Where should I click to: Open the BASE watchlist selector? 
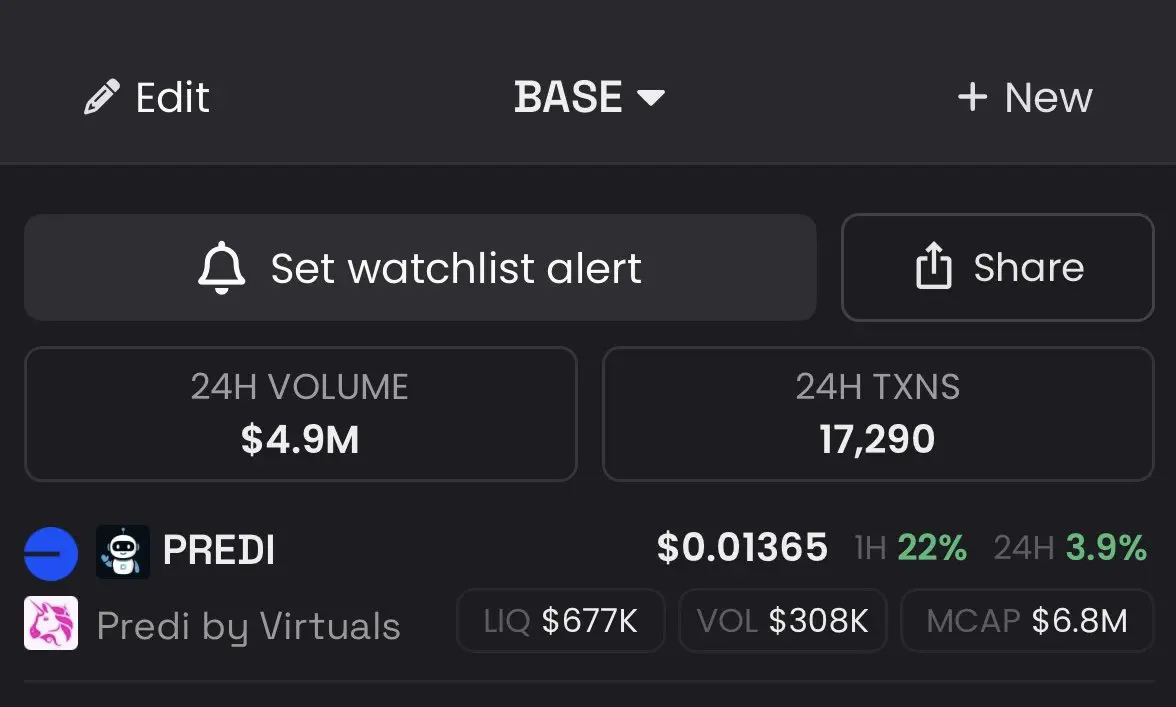(x=589, y=97)
